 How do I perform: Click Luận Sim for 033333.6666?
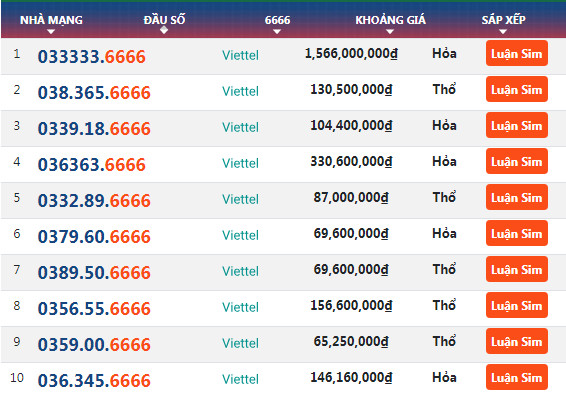tap(517, 53)
